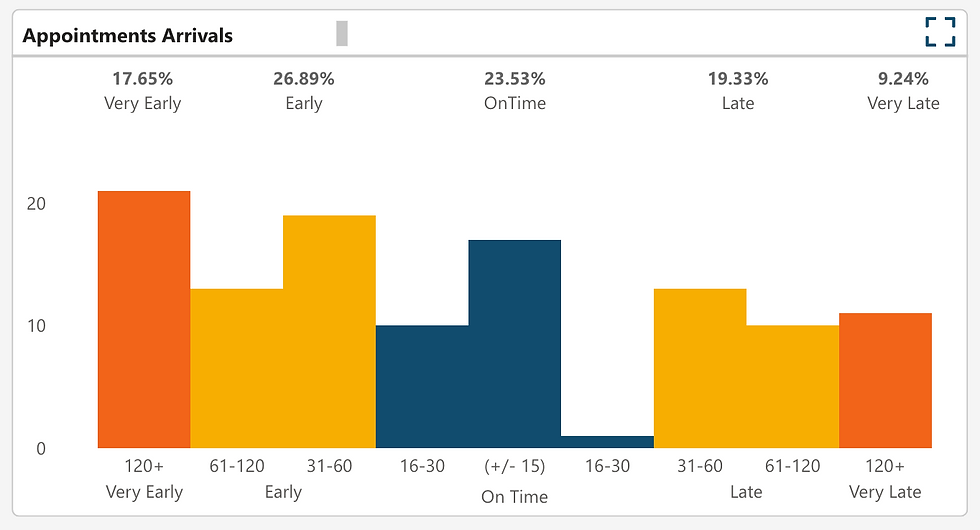Click the gray handle beside the chart title
980x530 pixels.
click(x=342, y=33)
